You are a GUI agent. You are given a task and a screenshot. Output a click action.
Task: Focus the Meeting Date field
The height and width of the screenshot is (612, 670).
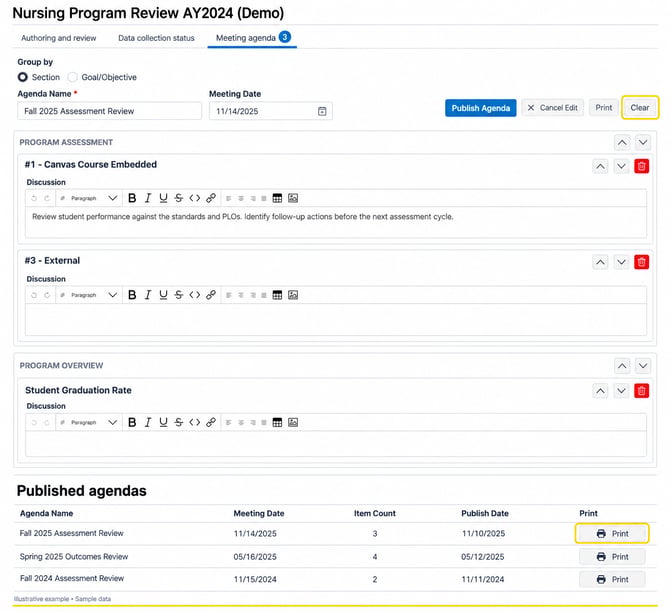click(x=270, y=111)
